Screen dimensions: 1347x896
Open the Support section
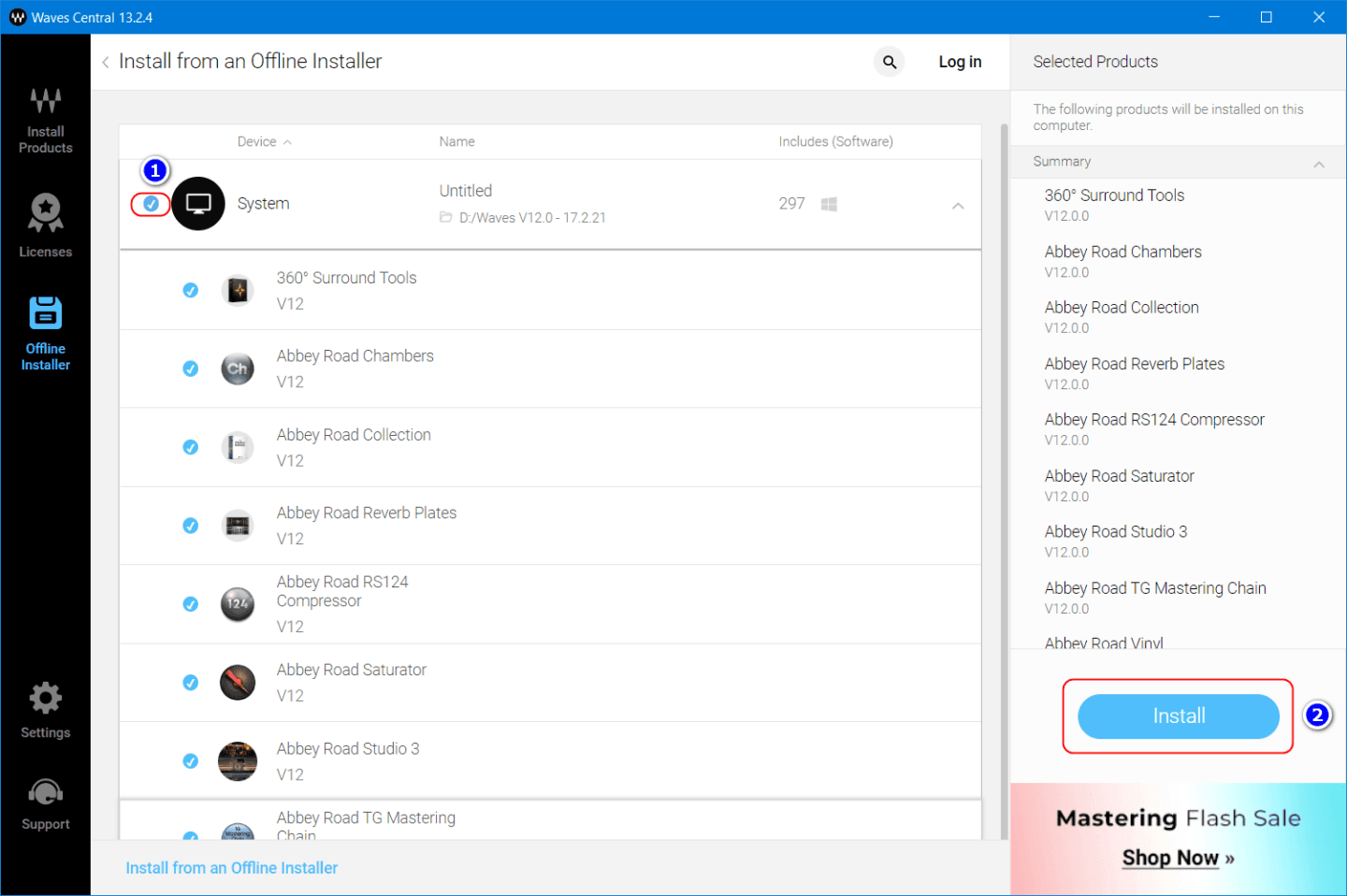45,804
